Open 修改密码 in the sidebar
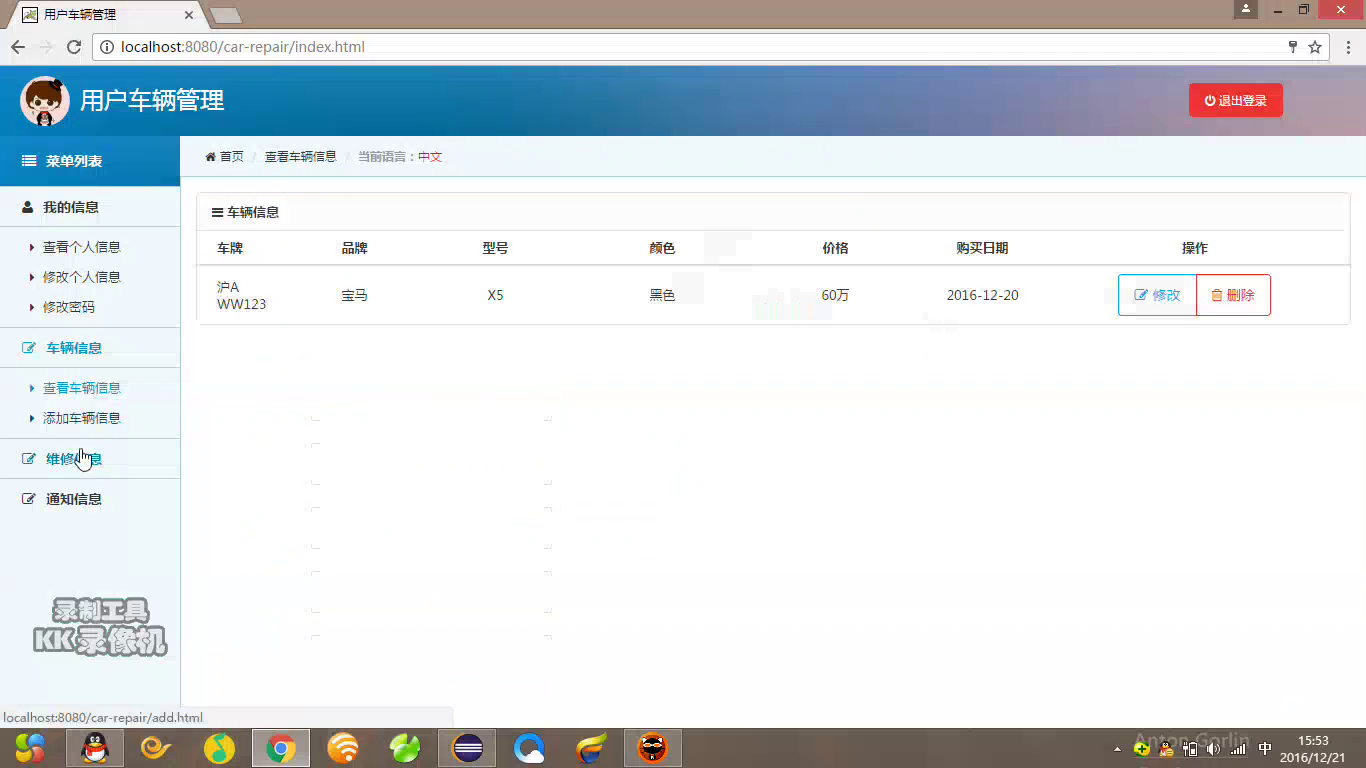Viewport: 1366px width, 768px height. click(x=68, y=307)
